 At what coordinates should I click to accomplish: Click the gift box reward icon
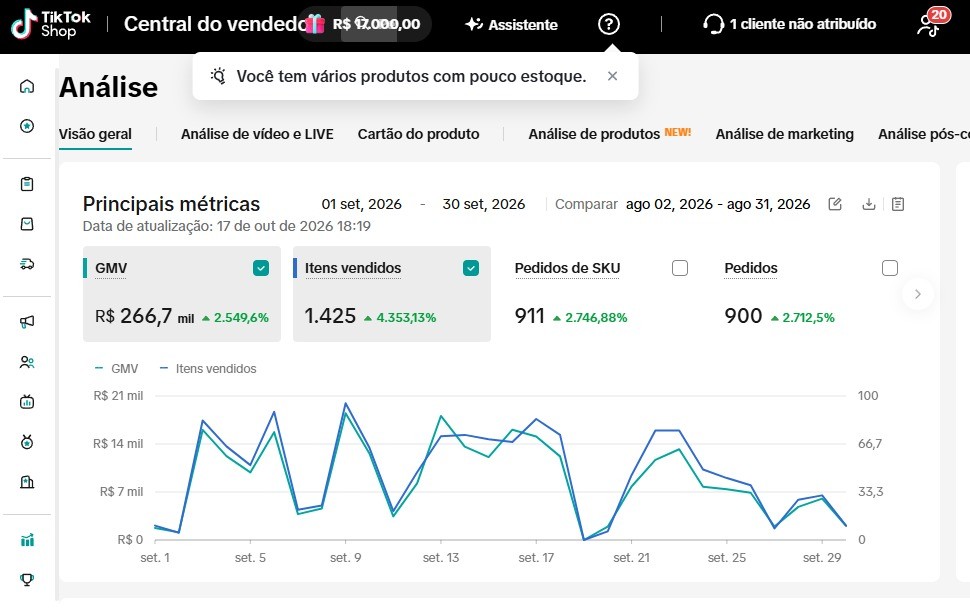(315, 24)
